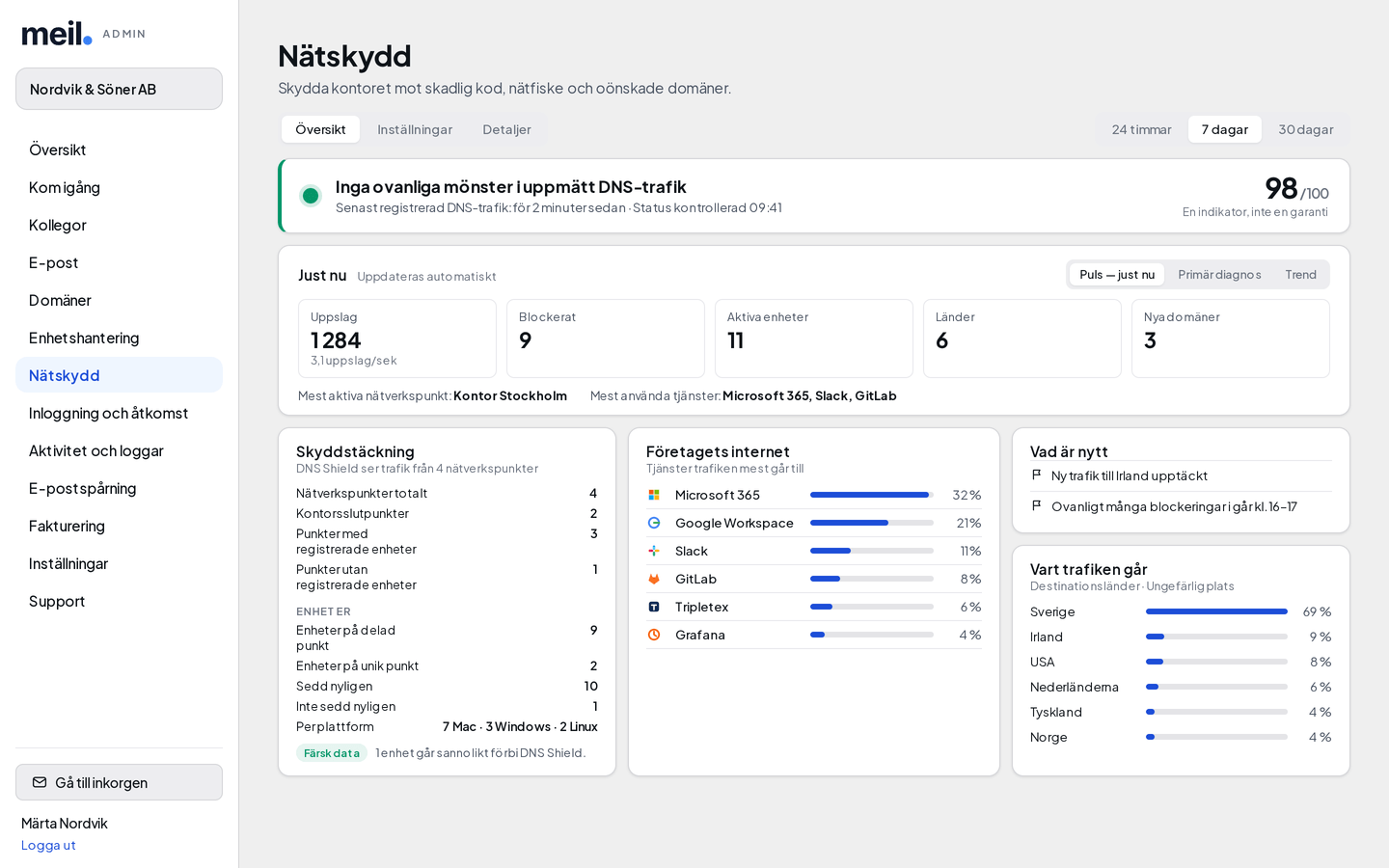Select the 30 dagar time range
The width and height of the screenshot is (1389, 868).
[x=1306, y=129]
